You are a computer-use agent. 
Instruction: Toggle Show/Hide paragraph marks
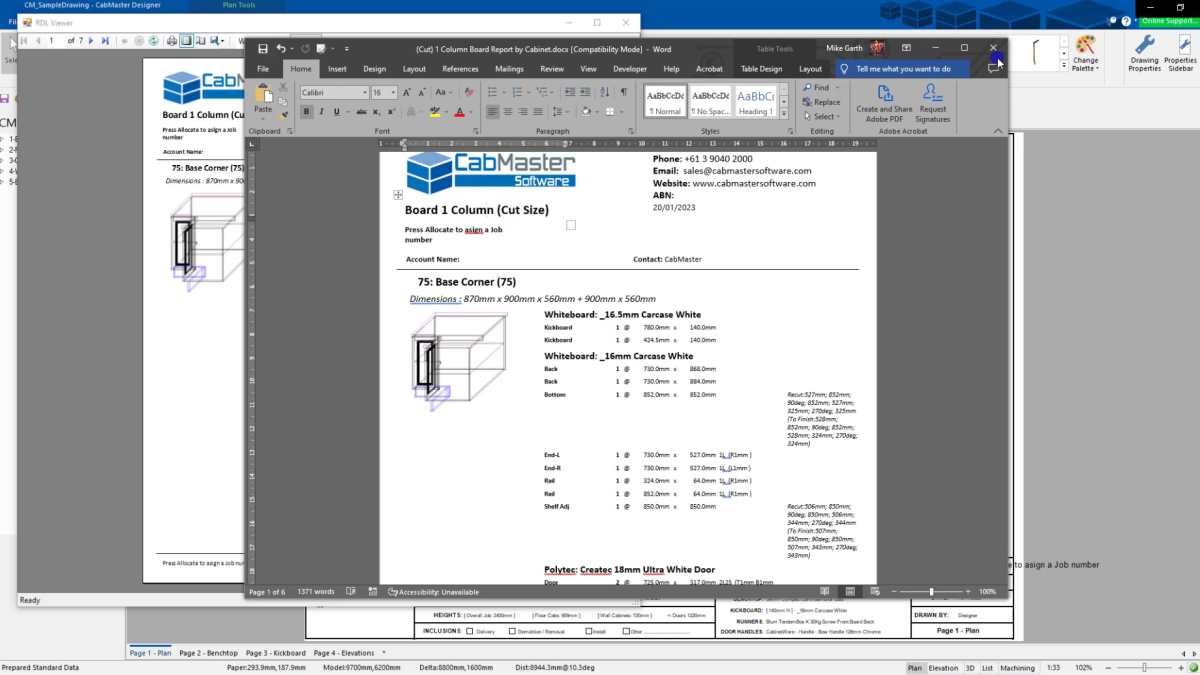tap(623, 92)
